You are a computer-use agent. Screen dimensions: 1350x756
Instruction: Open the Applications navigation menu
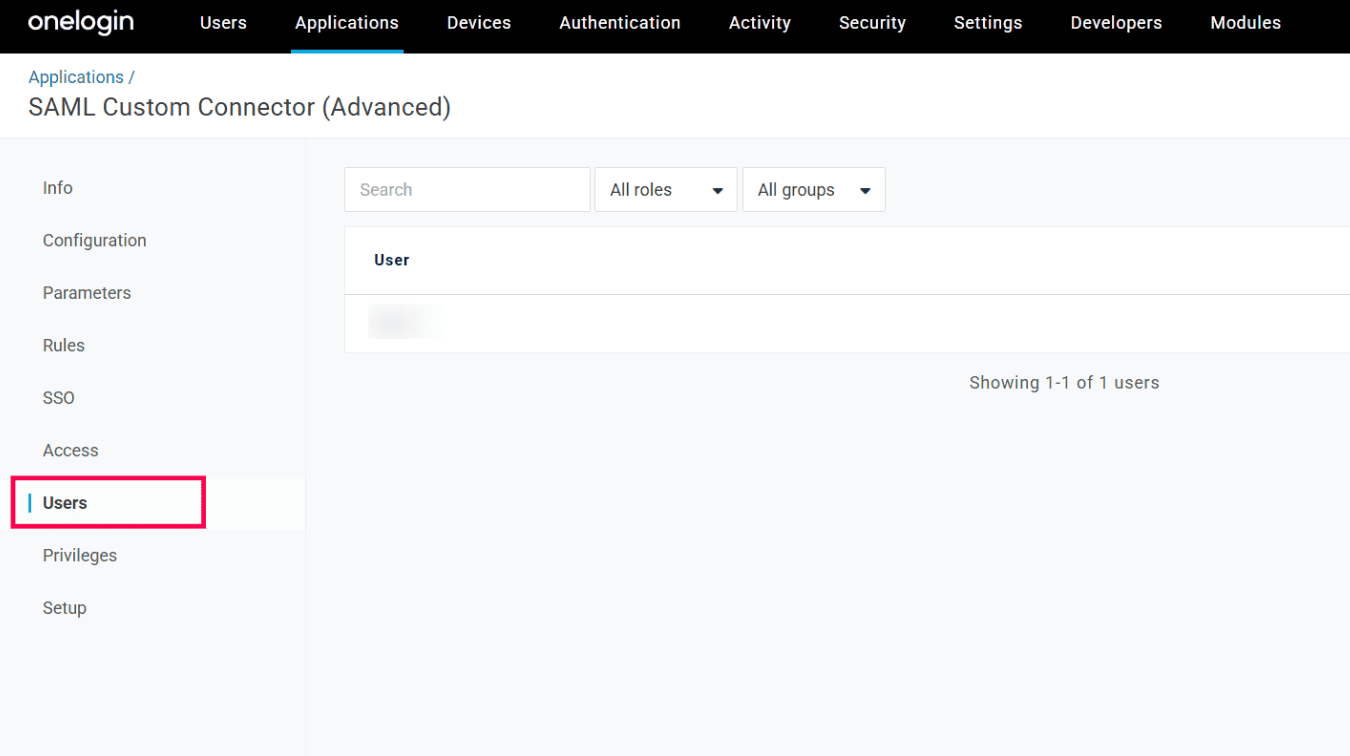347,22
